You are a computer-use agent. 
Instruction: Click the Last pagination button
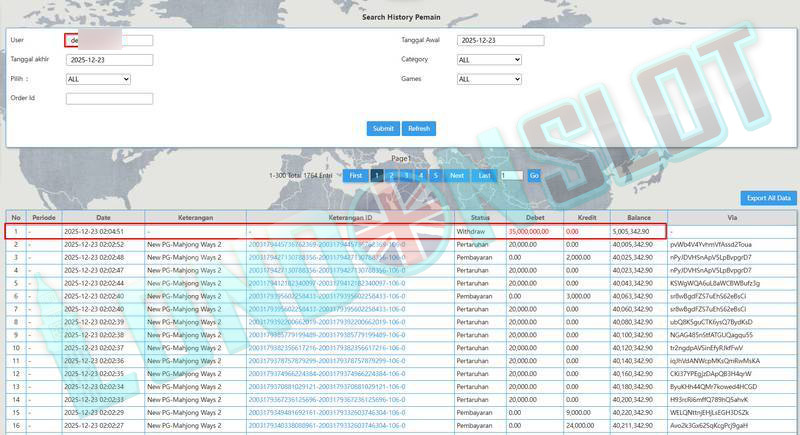click(x=485, y=175)
